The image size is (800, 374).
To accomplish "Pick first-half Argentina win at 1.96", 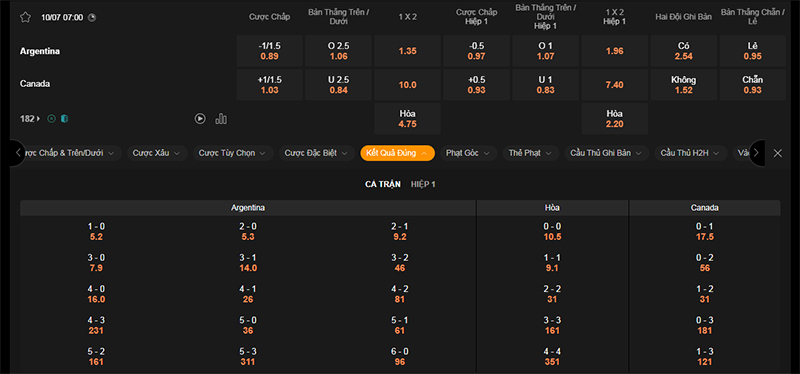I will point(614,51).
